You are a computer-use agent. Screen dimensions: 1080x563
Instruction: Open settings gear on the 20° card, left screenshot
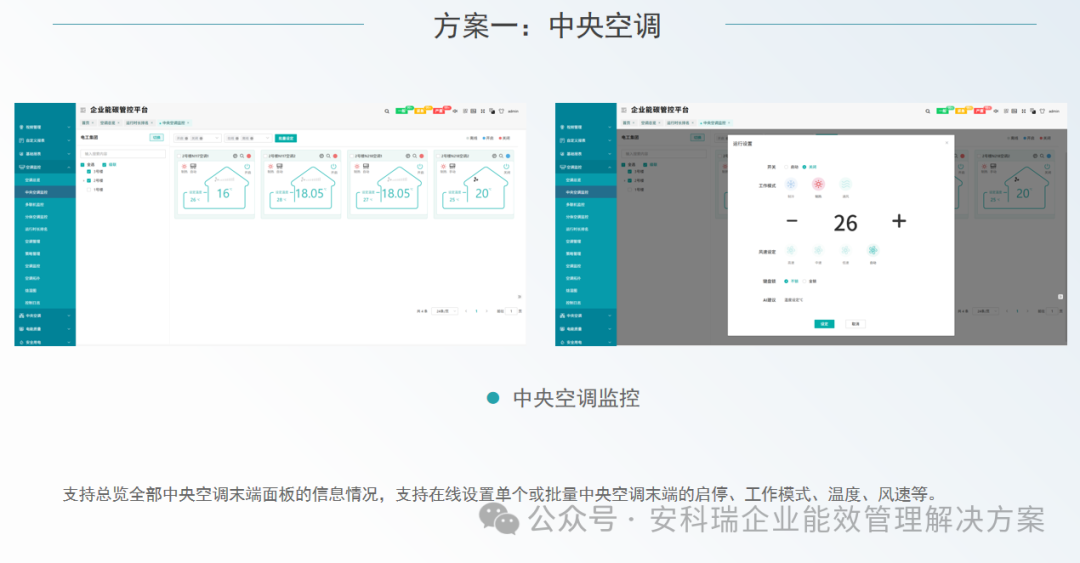point(494,156)
